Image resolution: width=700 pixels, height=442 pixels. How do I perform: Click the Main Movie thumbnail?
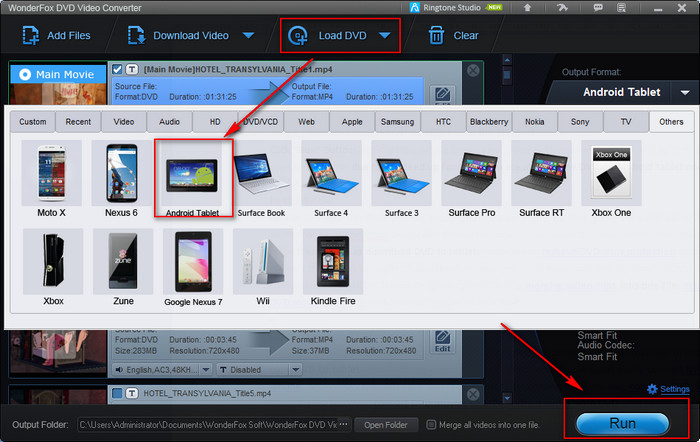58,85
